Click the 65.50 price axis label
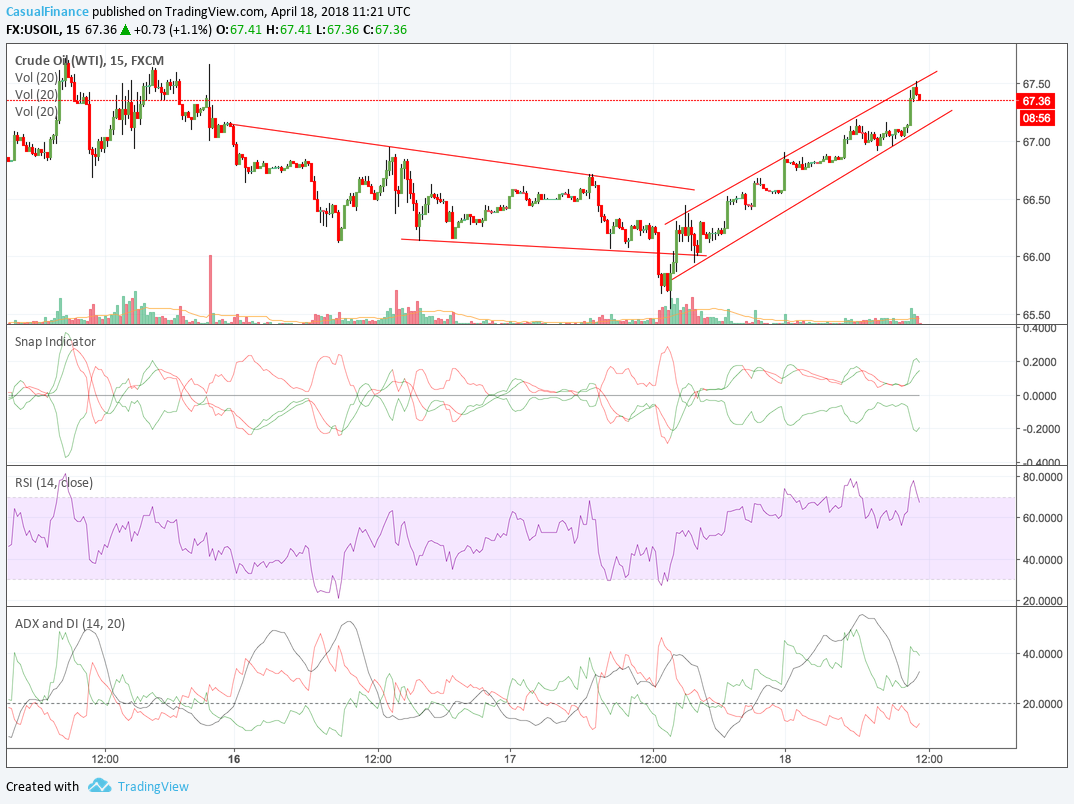1074x804 pixels. tap(1036, 315)
